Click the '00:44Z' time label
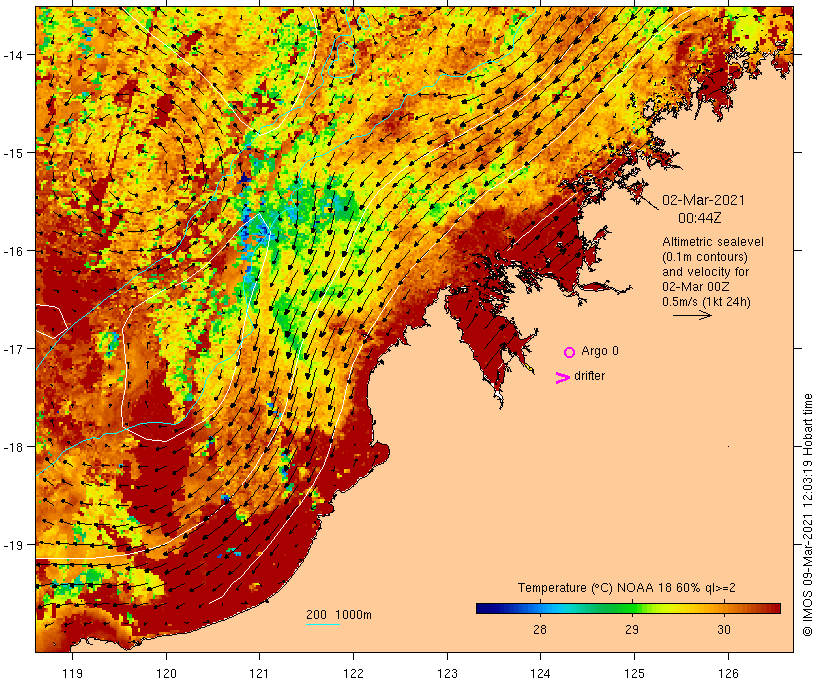The width and height of the screenshot is (820, 680). [700, 218]
